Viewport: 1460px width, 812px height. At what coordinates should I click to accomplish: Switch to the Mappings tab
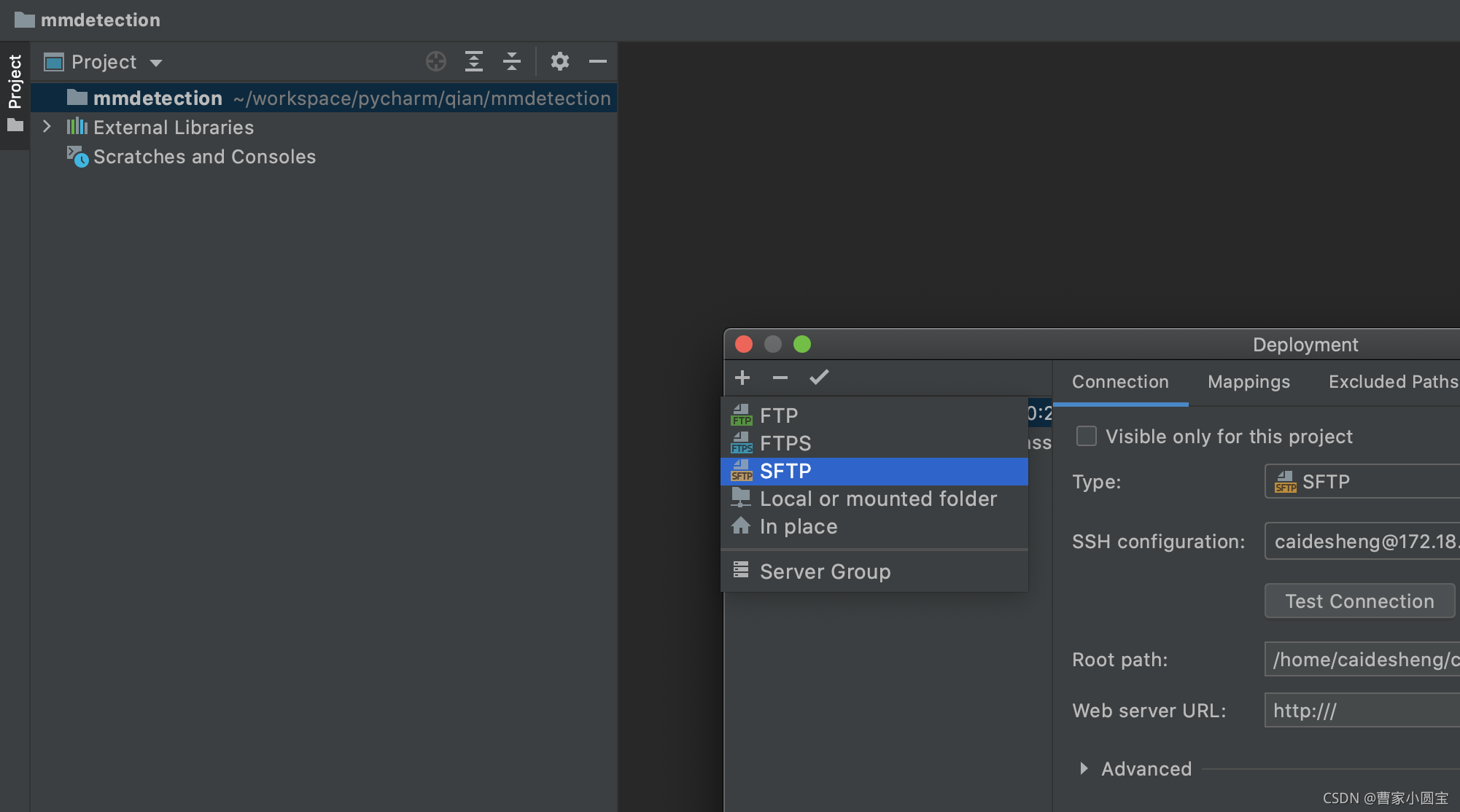point(1249,382)
